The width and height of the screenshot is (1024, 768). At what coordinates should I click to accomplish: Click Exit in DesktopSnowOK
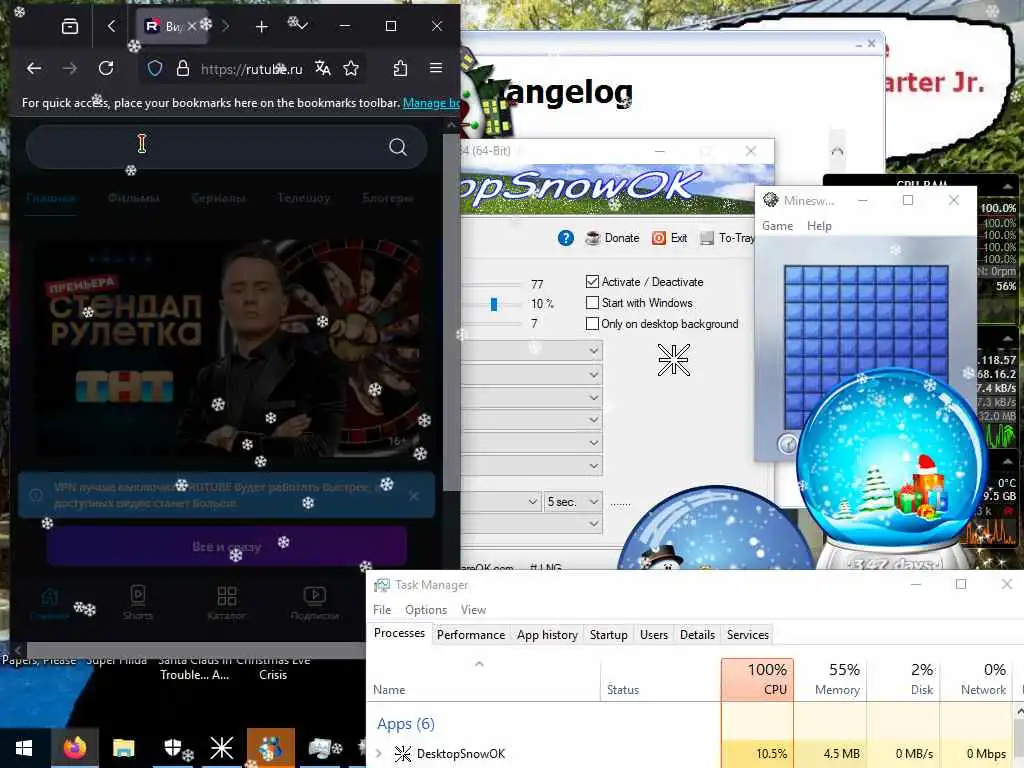coord(669,238)
